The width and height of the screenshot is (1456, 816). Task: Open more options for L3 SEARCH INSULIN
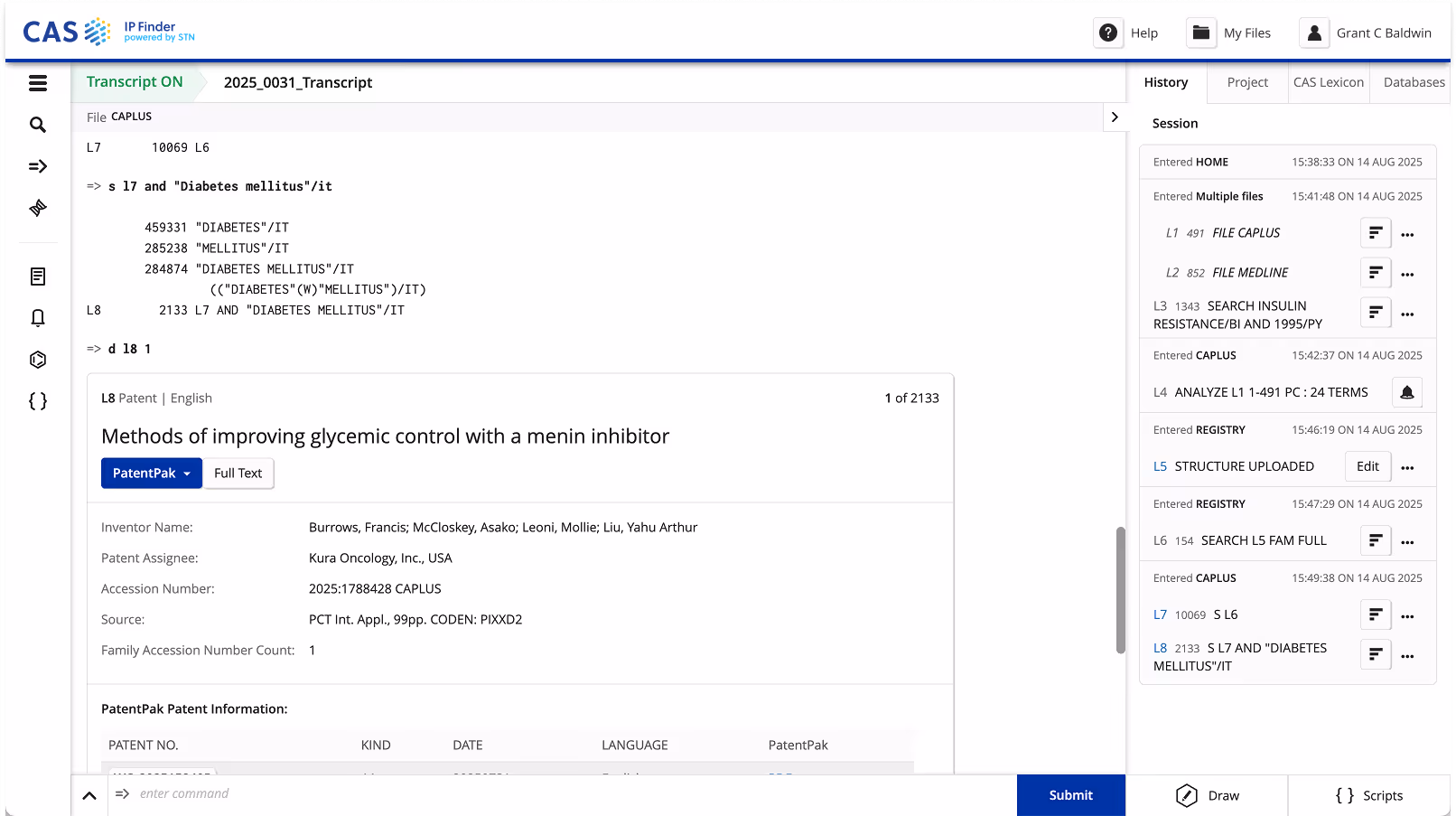click(1407, 314)
